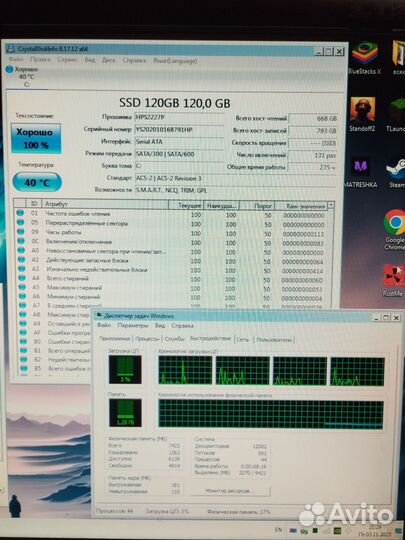Click the ID column header

point(34,204)
